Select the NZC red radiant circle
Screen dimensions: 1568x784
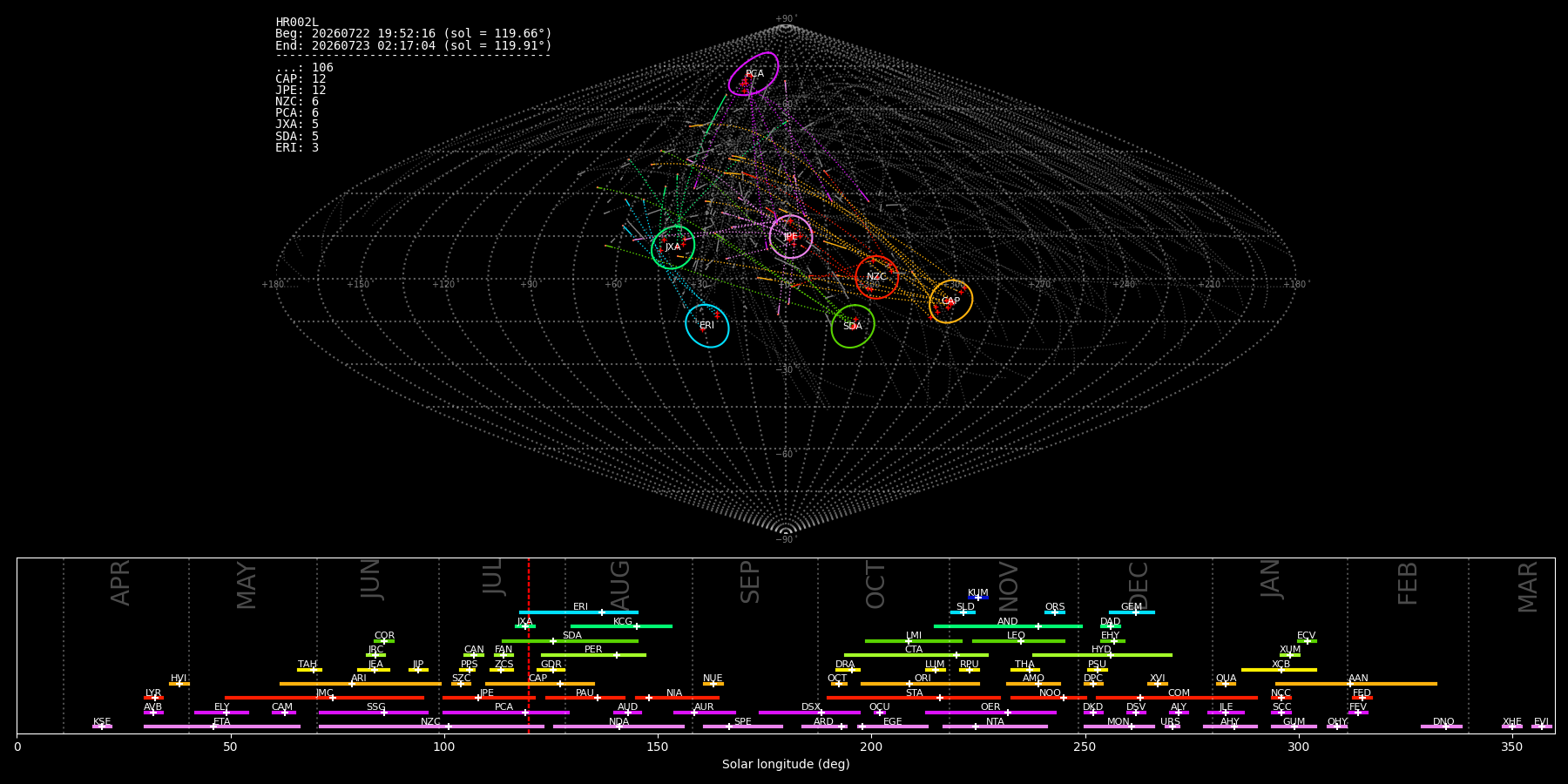(x=876, y=277)
